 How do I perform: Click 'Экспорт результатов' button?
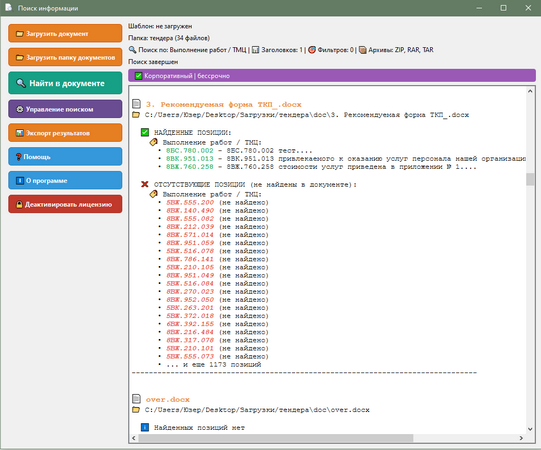coord(65,133)
